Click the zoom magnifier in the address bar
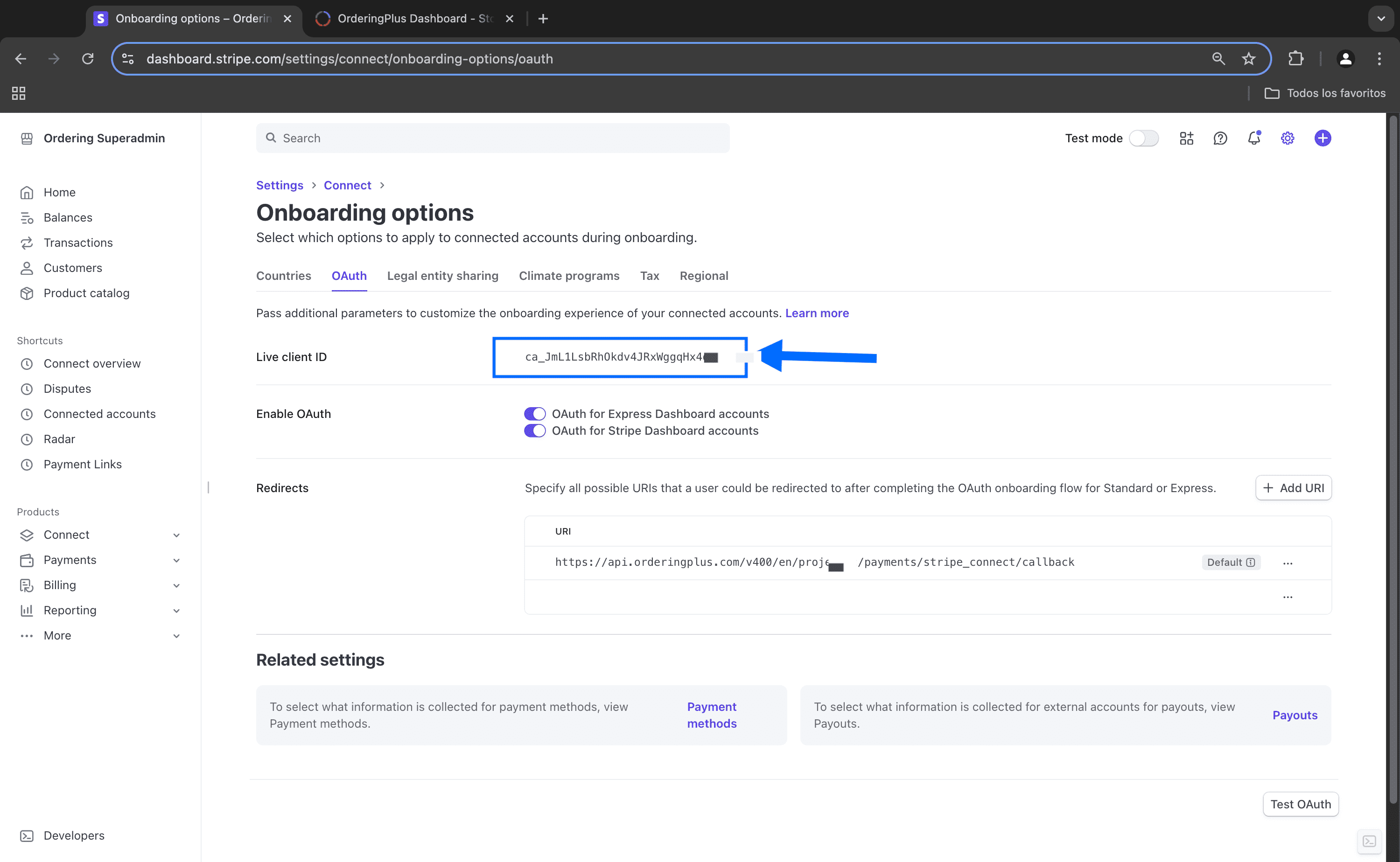 (1218, 59)
